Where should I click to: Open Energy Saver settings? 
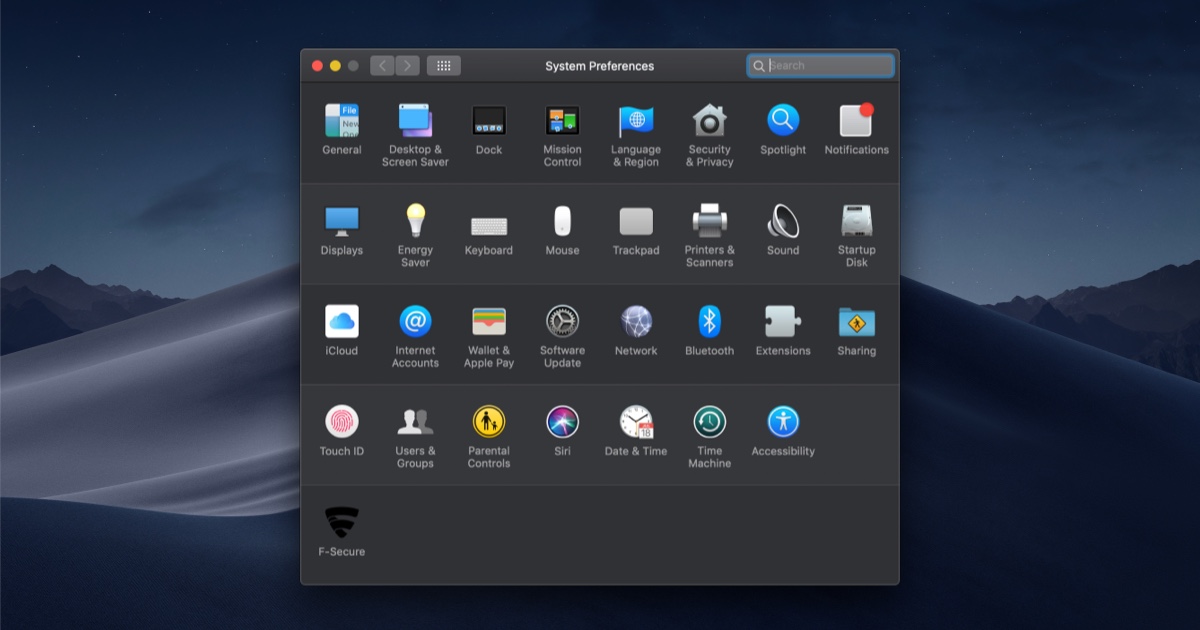[415, 221]
